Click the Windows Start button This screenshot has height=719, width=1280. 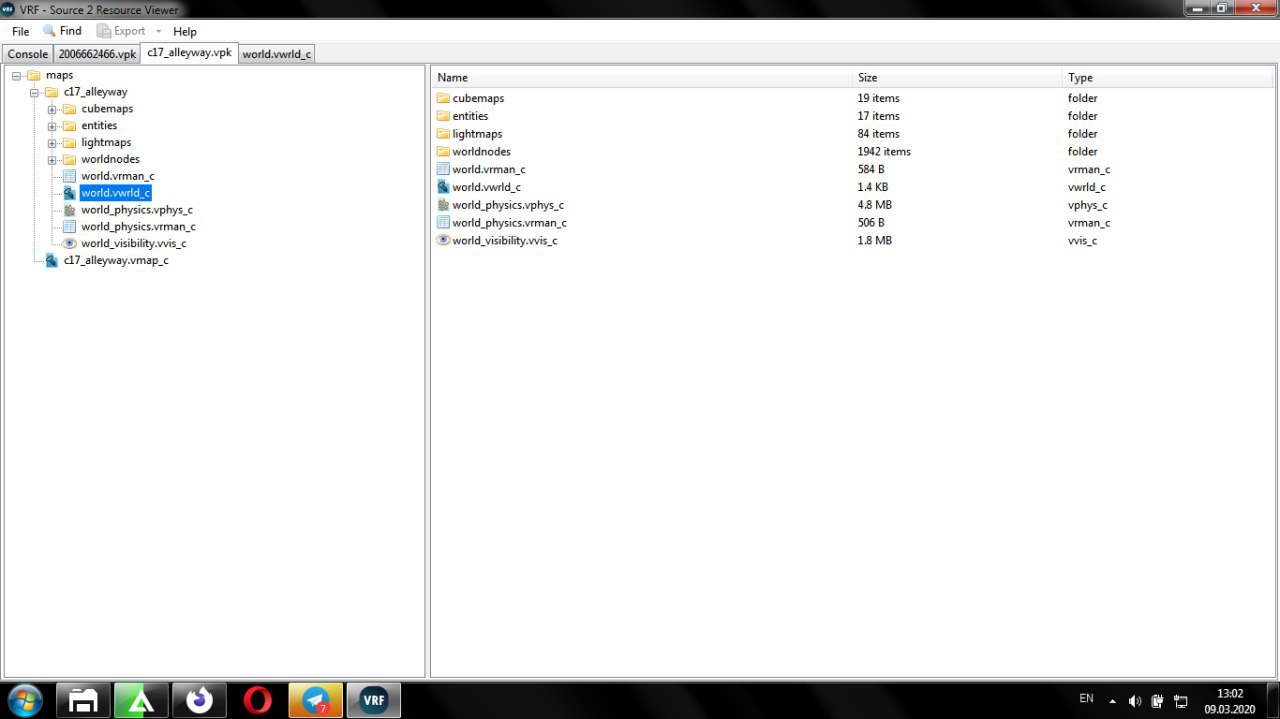pos(24,700)
